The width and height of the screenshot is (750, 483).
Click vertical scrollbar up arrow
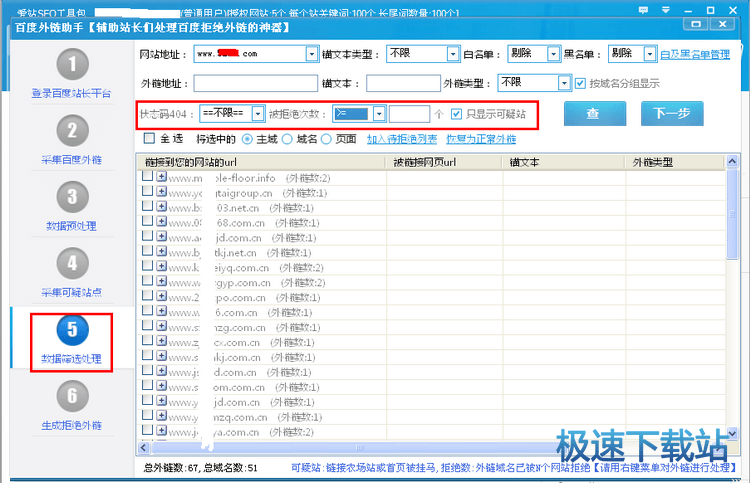732,162
